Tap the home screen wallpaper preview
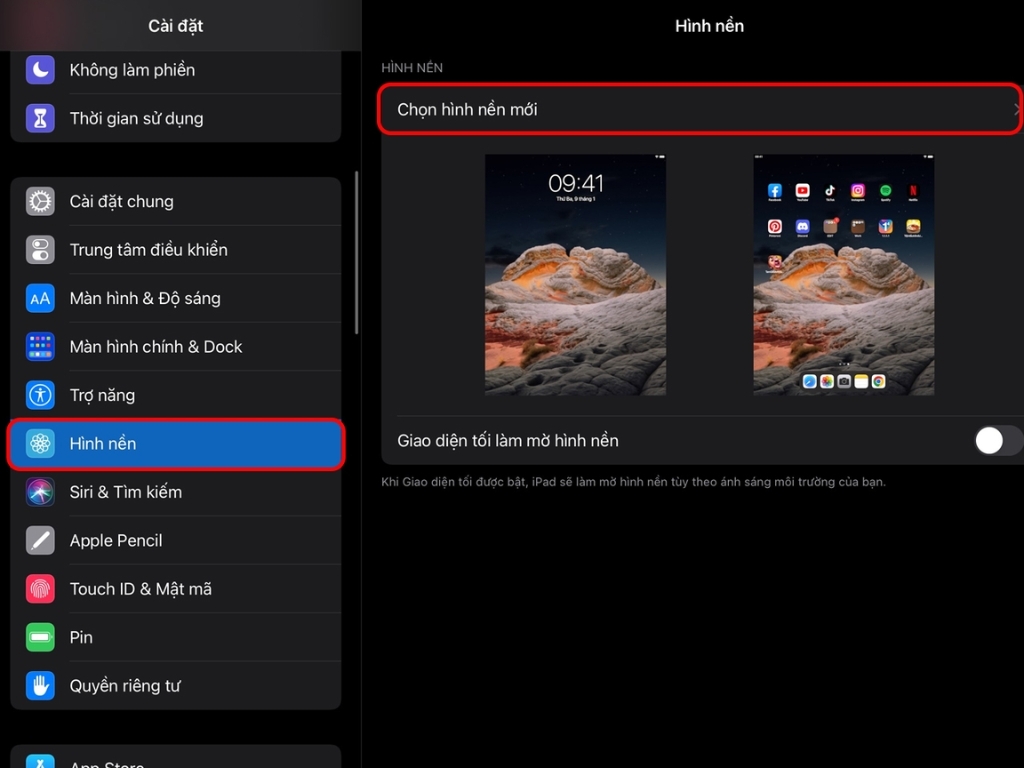 844,274
